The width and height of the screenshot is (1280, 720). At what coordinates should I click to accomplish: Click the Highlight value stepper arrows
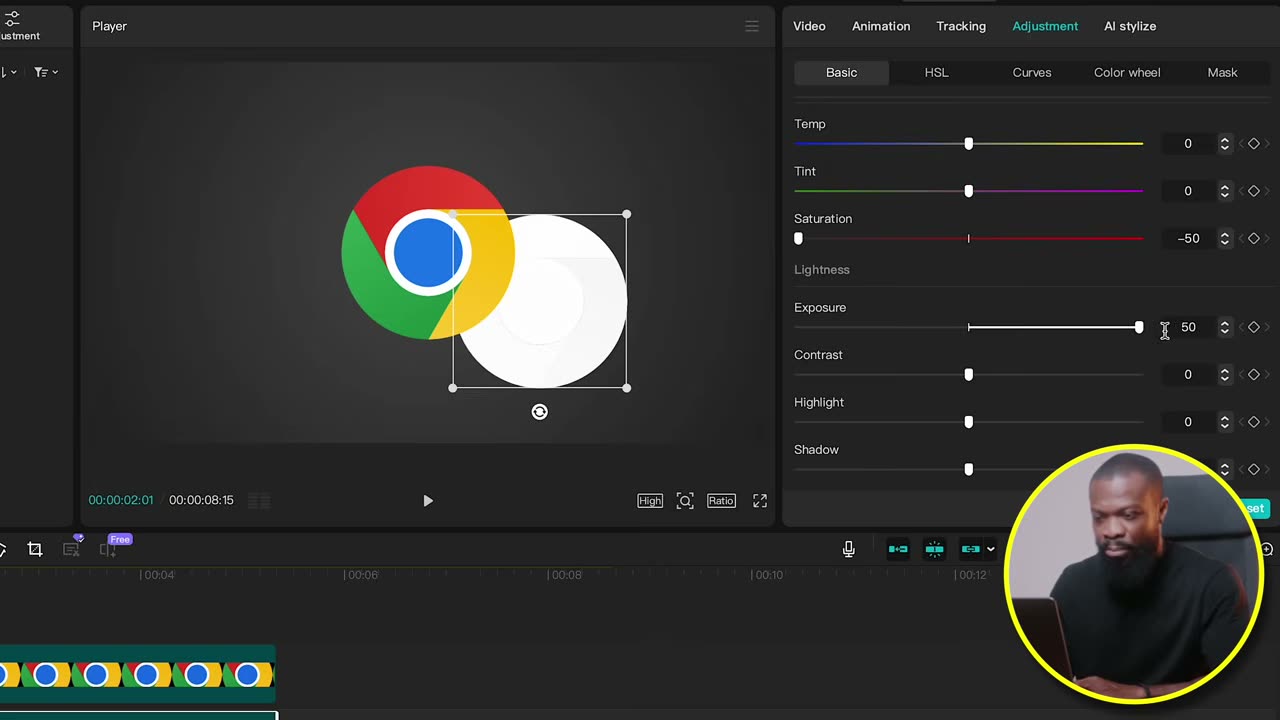1224,422
